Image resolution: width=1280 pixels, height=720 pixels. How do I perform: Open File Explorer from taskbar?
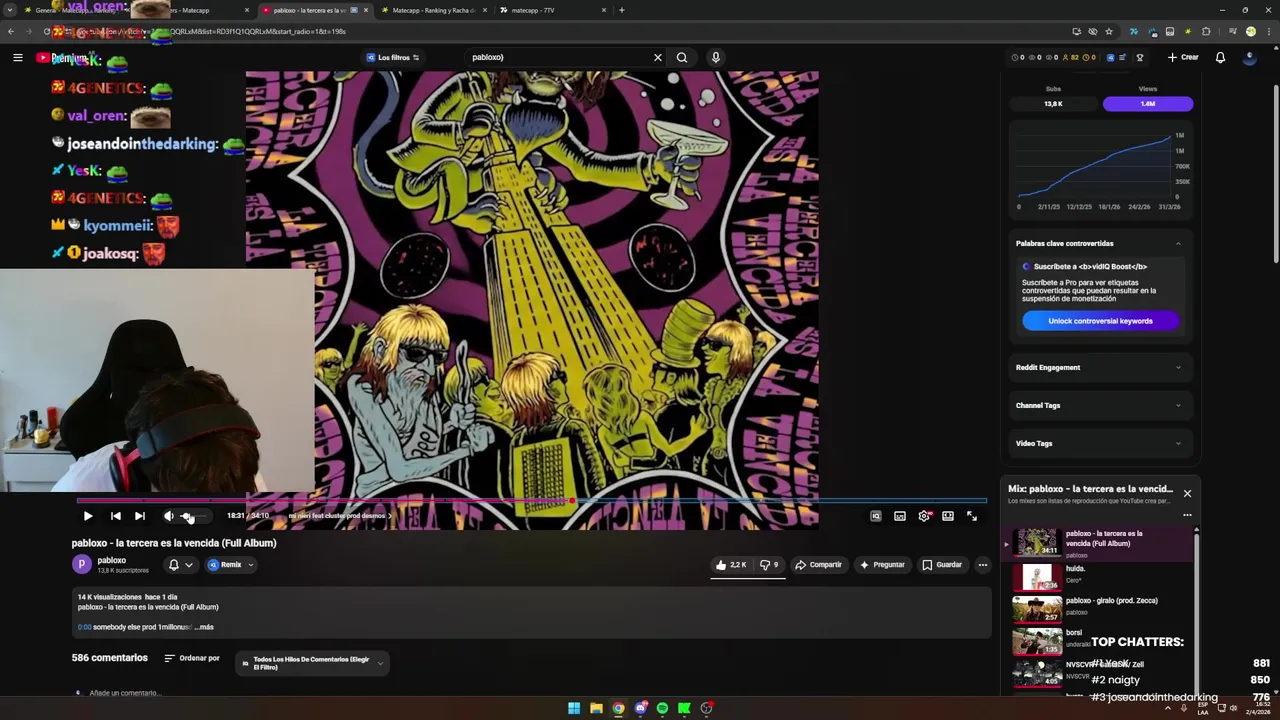(x=596, y=708)
